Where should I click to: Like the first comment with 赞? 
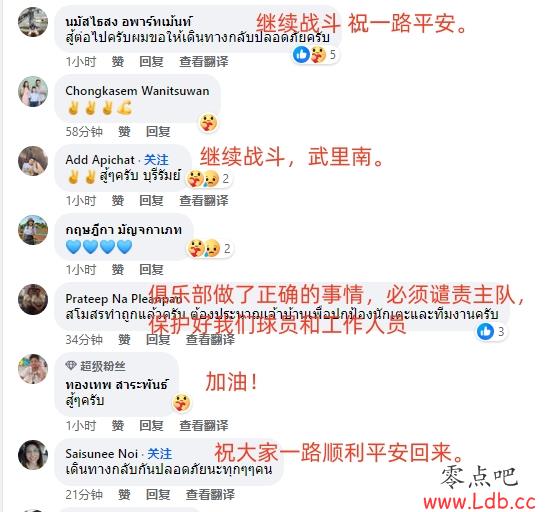pyautogui.click(x=118, y=62)
